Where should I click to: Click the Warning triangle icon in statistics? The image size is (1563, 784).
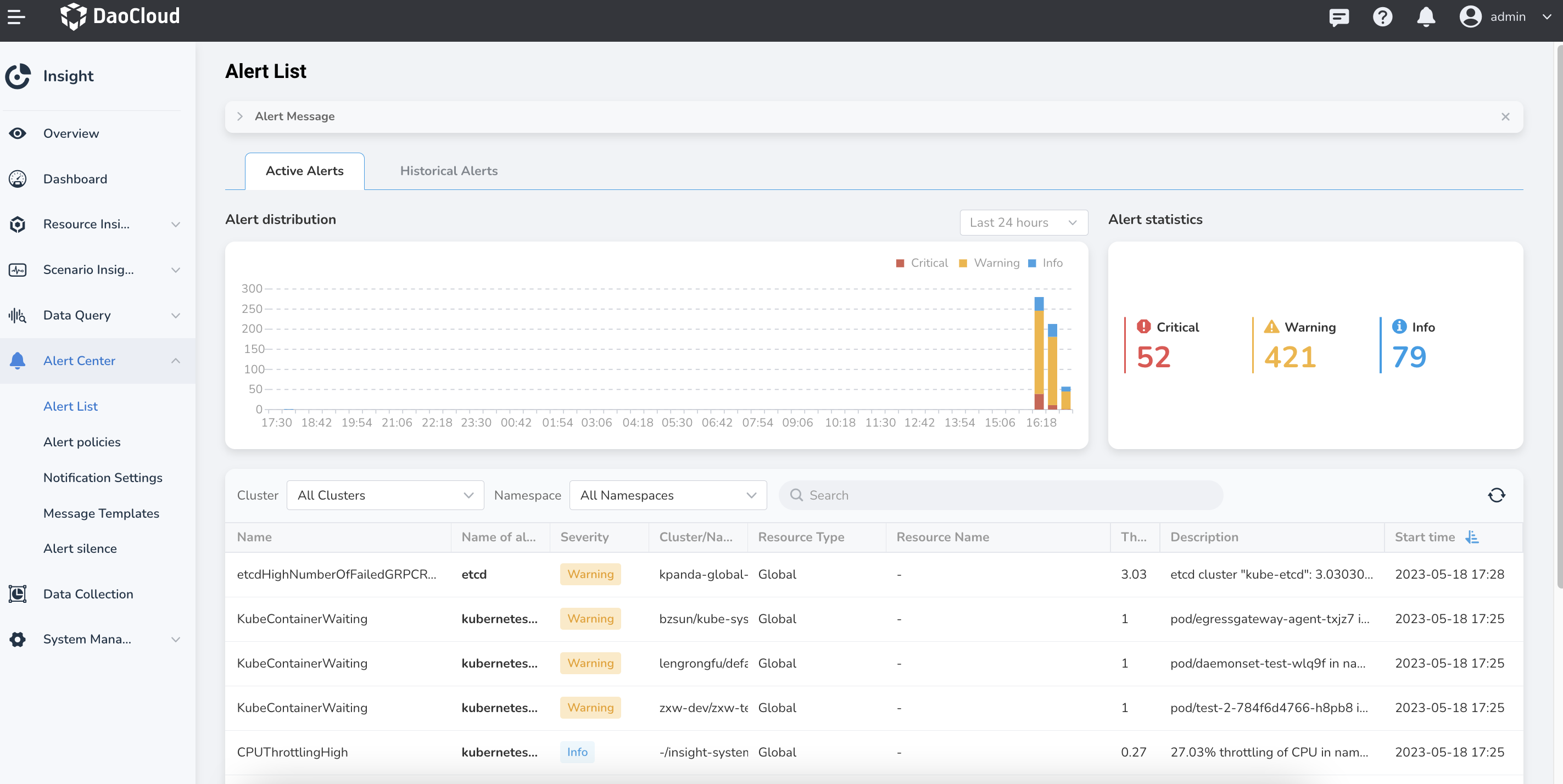click(x=1271, y=327)
